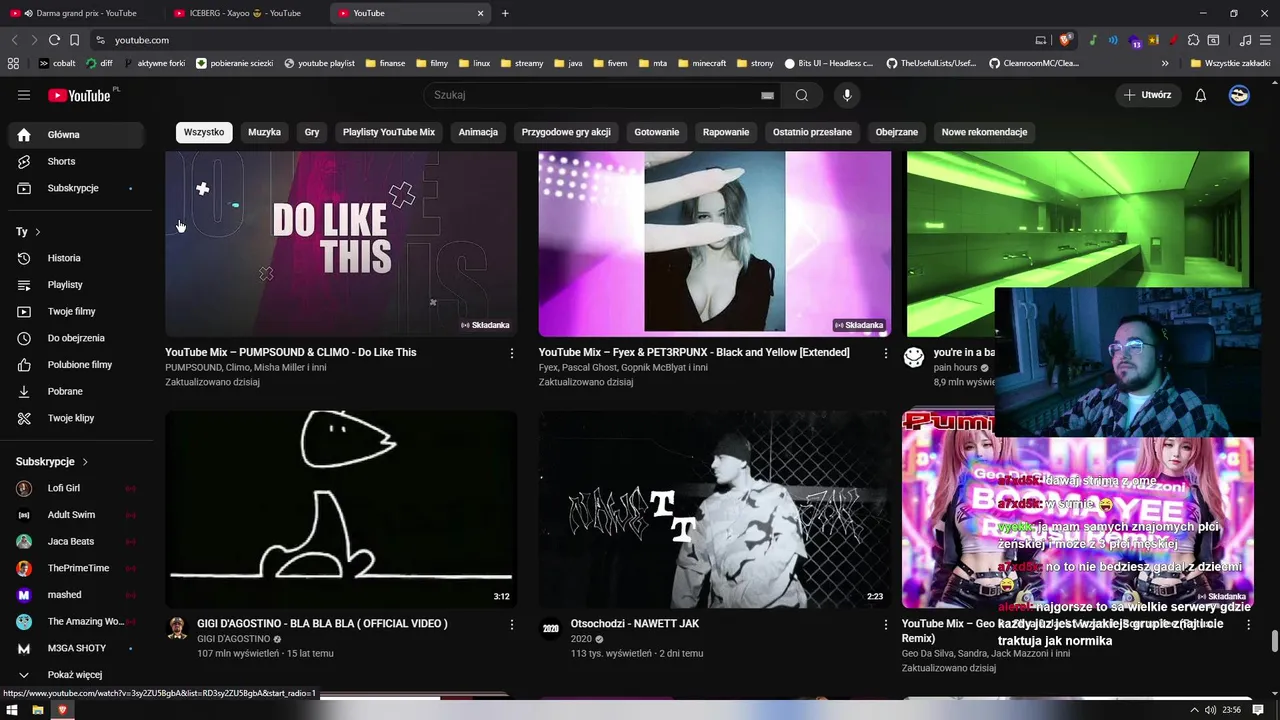Open the on-screen keyboard icon in search
Screen dimensions: 1280x720
coord(767,95)
